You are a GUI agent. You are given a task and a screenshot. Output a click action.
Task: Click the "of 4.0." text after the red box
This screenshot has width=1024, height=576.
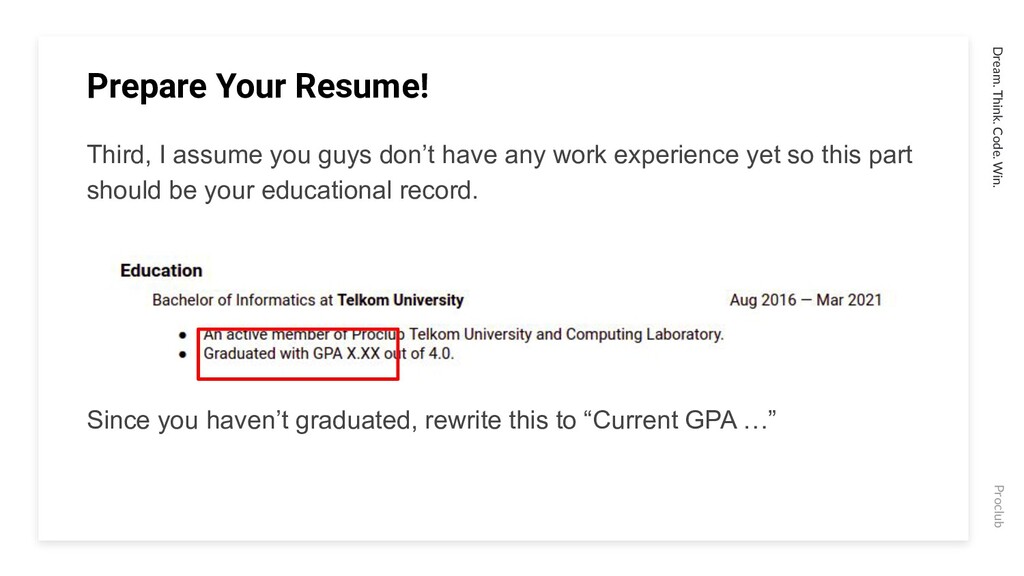click(x=432, y=353)
